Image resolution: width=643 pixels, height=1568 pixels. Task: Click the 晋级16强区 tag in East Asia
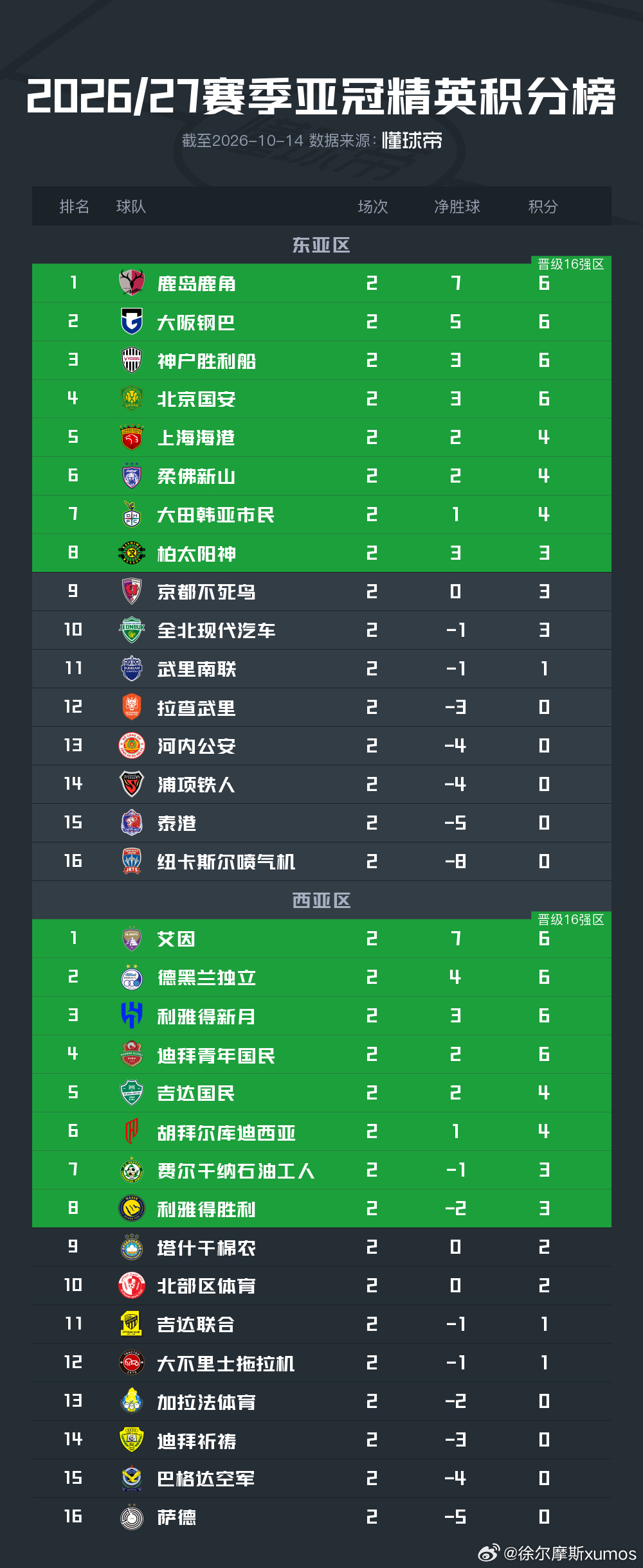tap(571, 264)
